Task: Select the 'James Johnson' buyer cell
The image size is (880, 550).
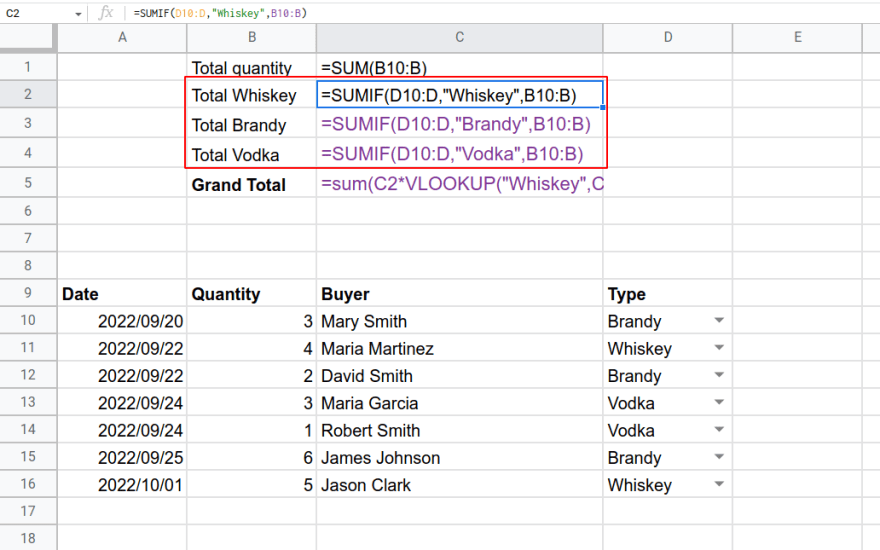Action: click(460, 457)
